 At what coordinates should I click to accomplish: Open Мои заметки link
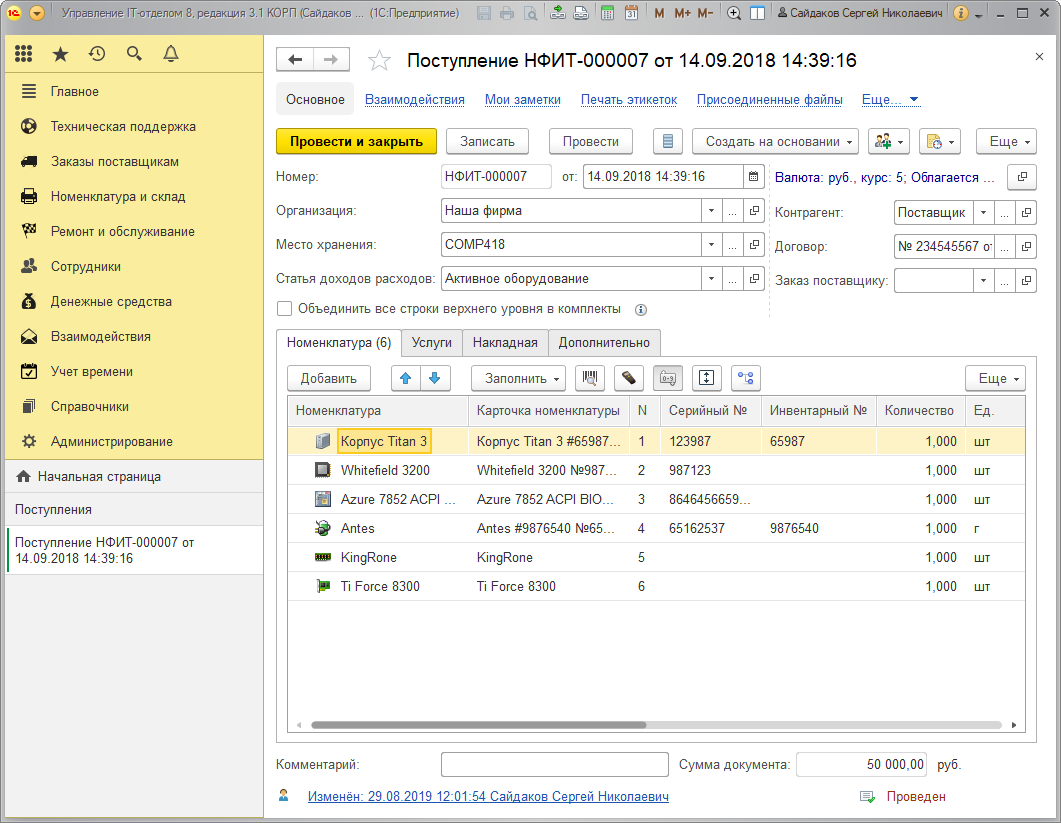(523, 99)
